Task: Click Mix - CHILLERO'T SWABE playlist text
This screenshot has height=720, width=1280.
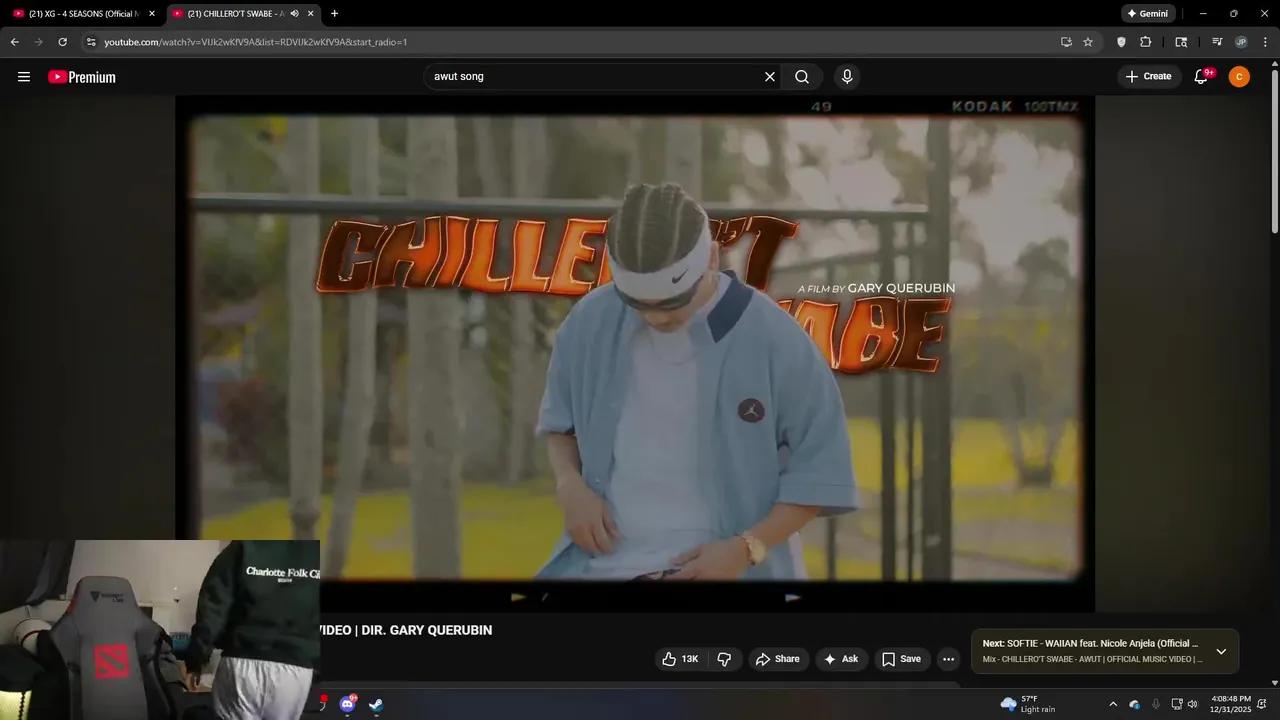Action: coord(1092,659)
